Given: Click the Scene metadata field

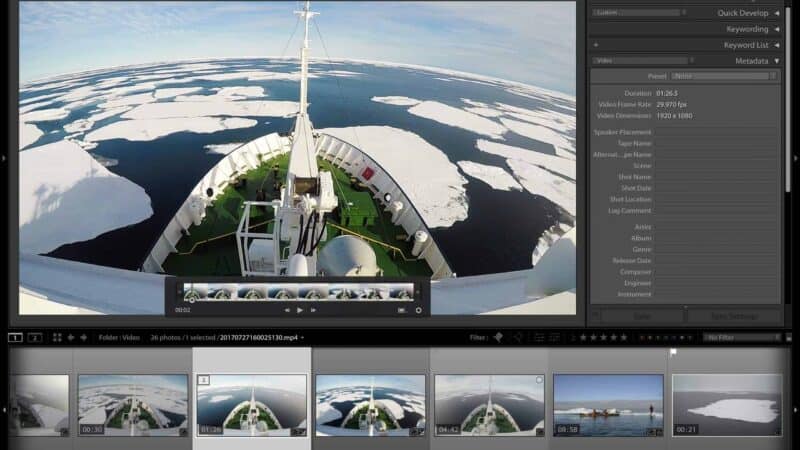Looking at the screenshot, I should (716, 166).
